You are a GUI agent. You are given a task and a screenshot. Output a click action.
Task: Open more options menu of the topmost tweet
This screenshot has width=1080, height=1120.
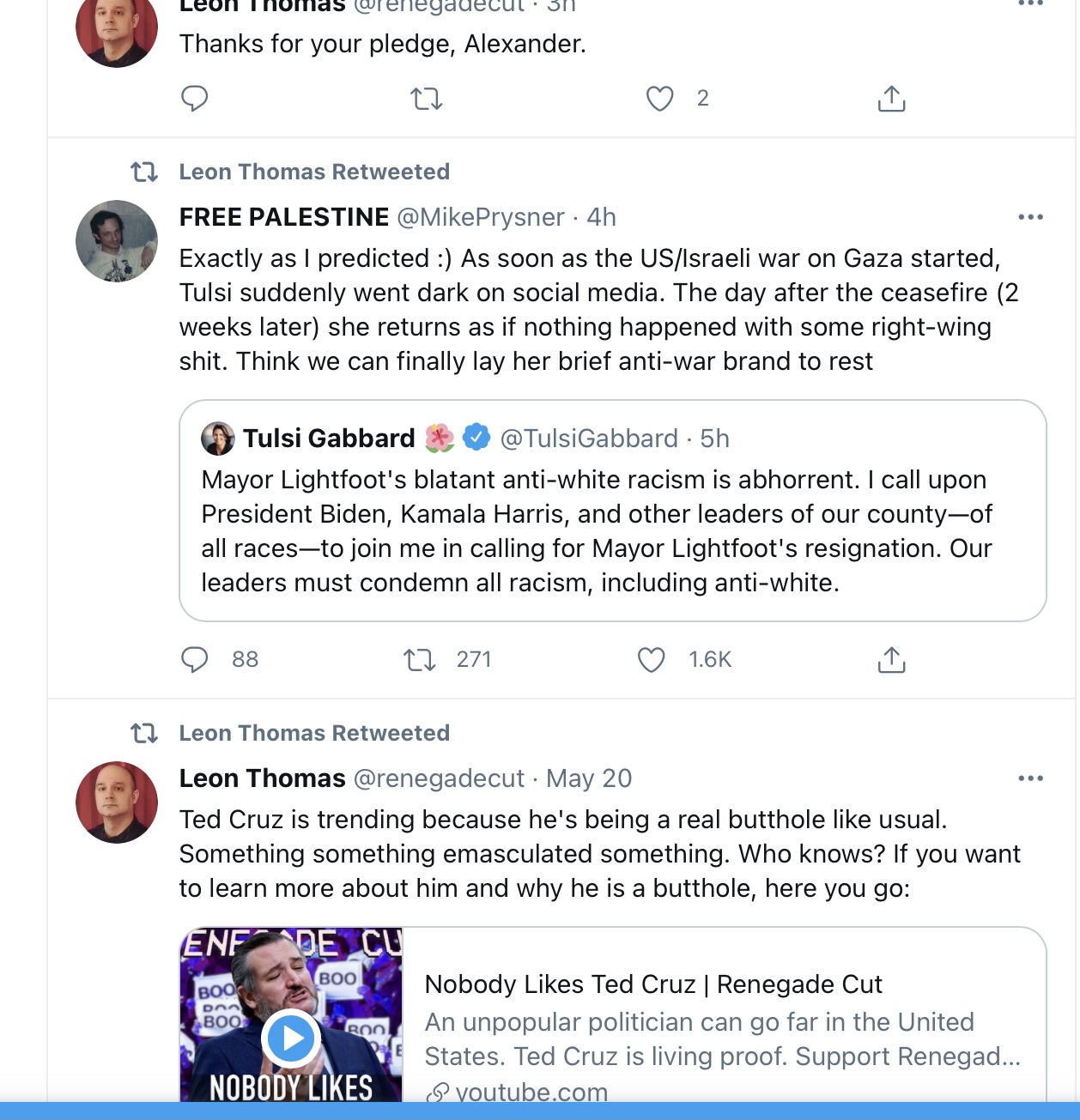click(x=1030, y=4)
